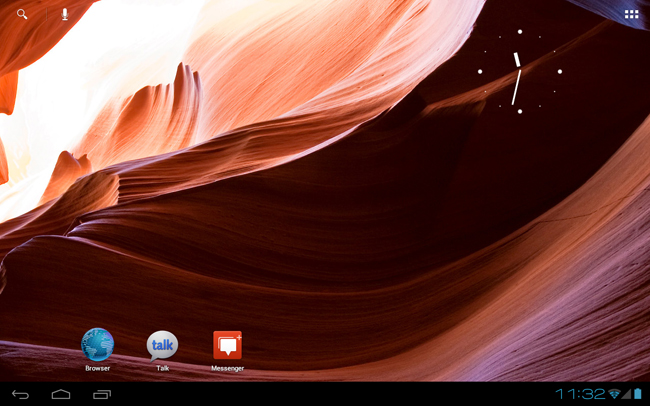This screenshot has height=406, width=650.
Task: Open the red Messenger app icon
Action: pyautogui.click(x=227, y=345)
